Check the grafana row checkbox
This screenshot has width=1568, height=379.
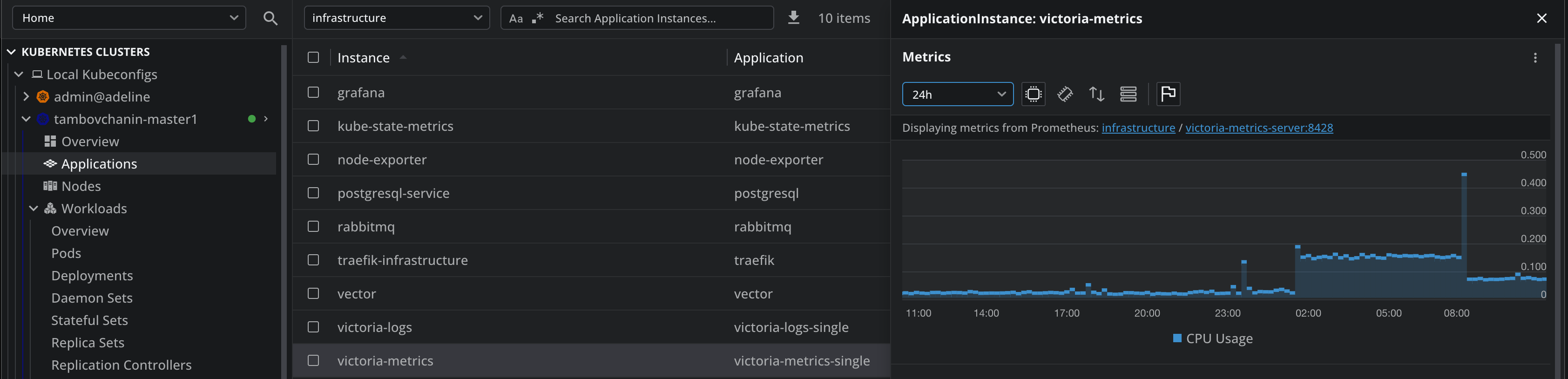tap(313, 93)
